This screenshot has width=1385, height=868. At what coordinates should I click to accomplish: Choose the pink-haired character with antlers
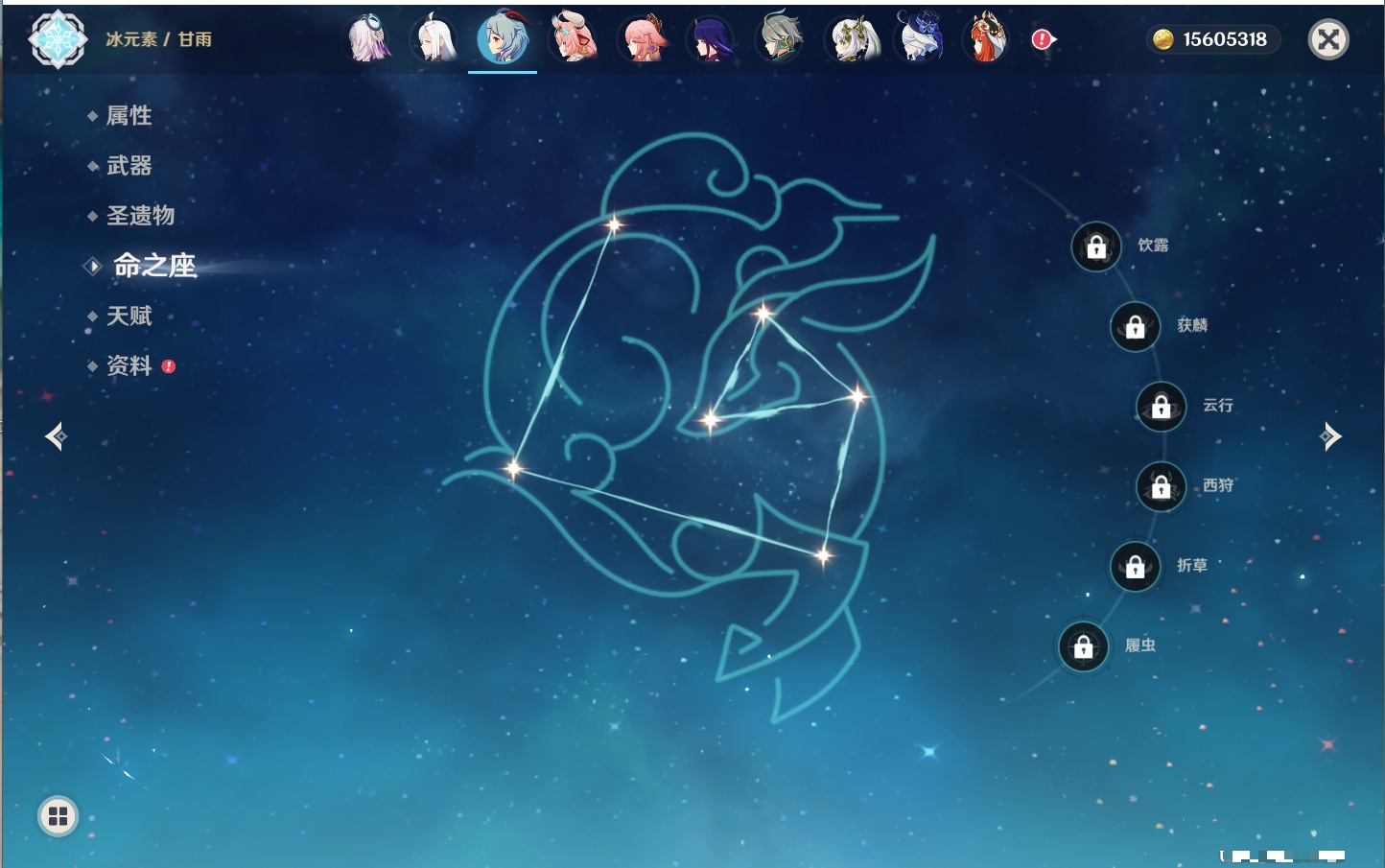573,39
